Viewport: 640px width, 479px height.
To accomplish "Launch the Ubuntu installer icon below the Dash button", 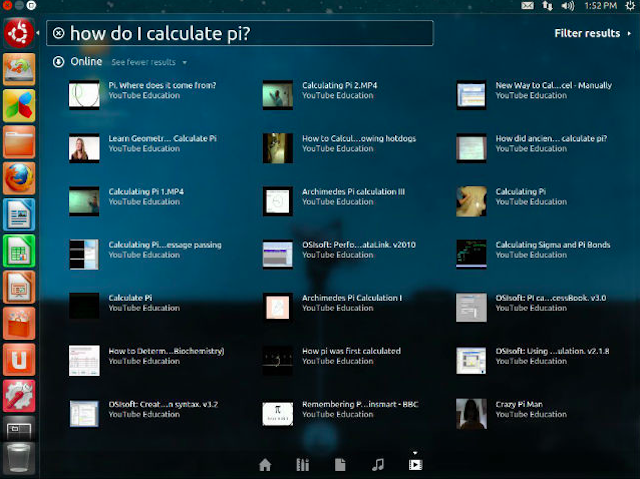I will pos(19,69).
